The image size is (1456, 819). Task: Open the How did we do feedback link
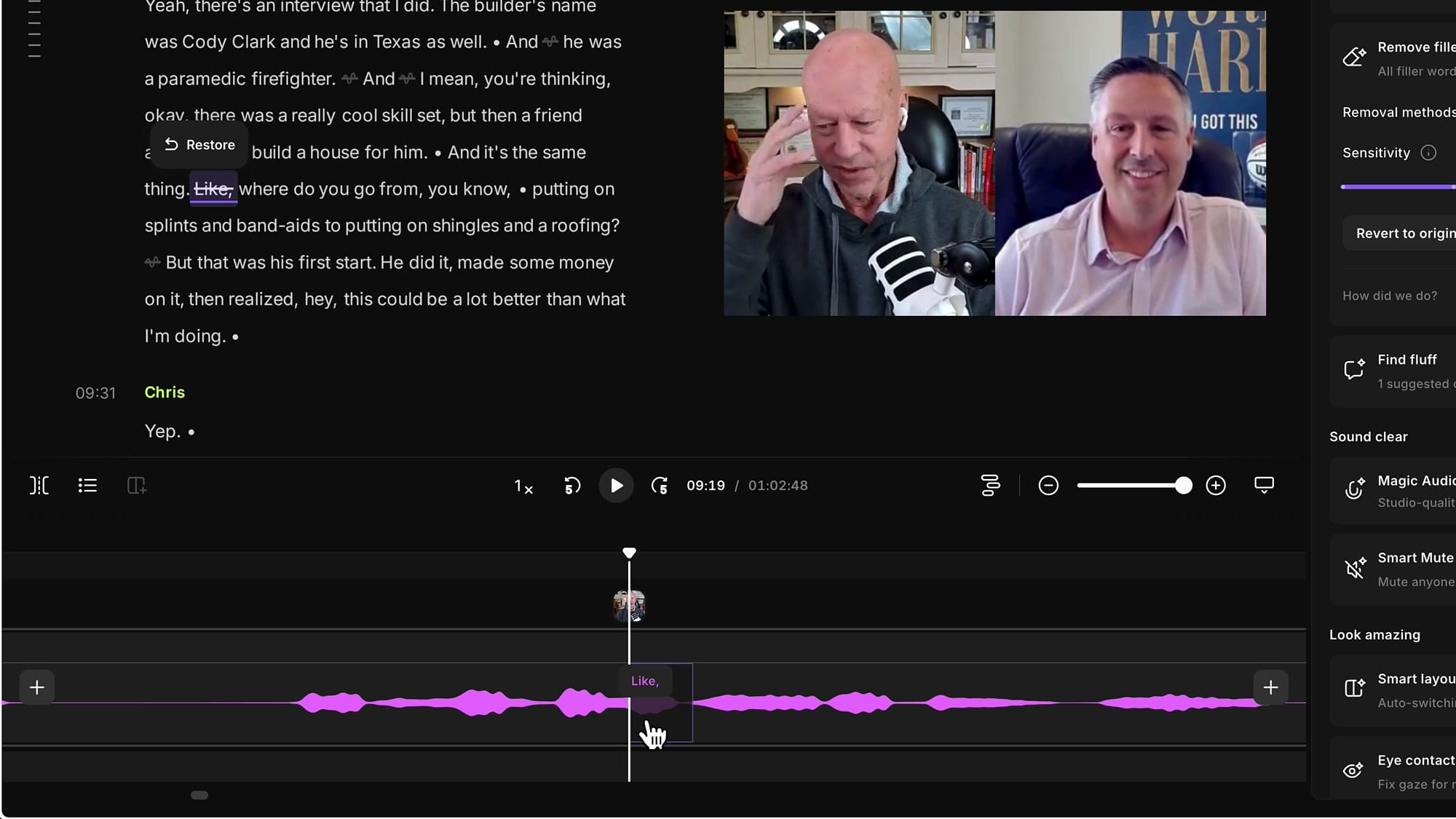[1390, 296]
